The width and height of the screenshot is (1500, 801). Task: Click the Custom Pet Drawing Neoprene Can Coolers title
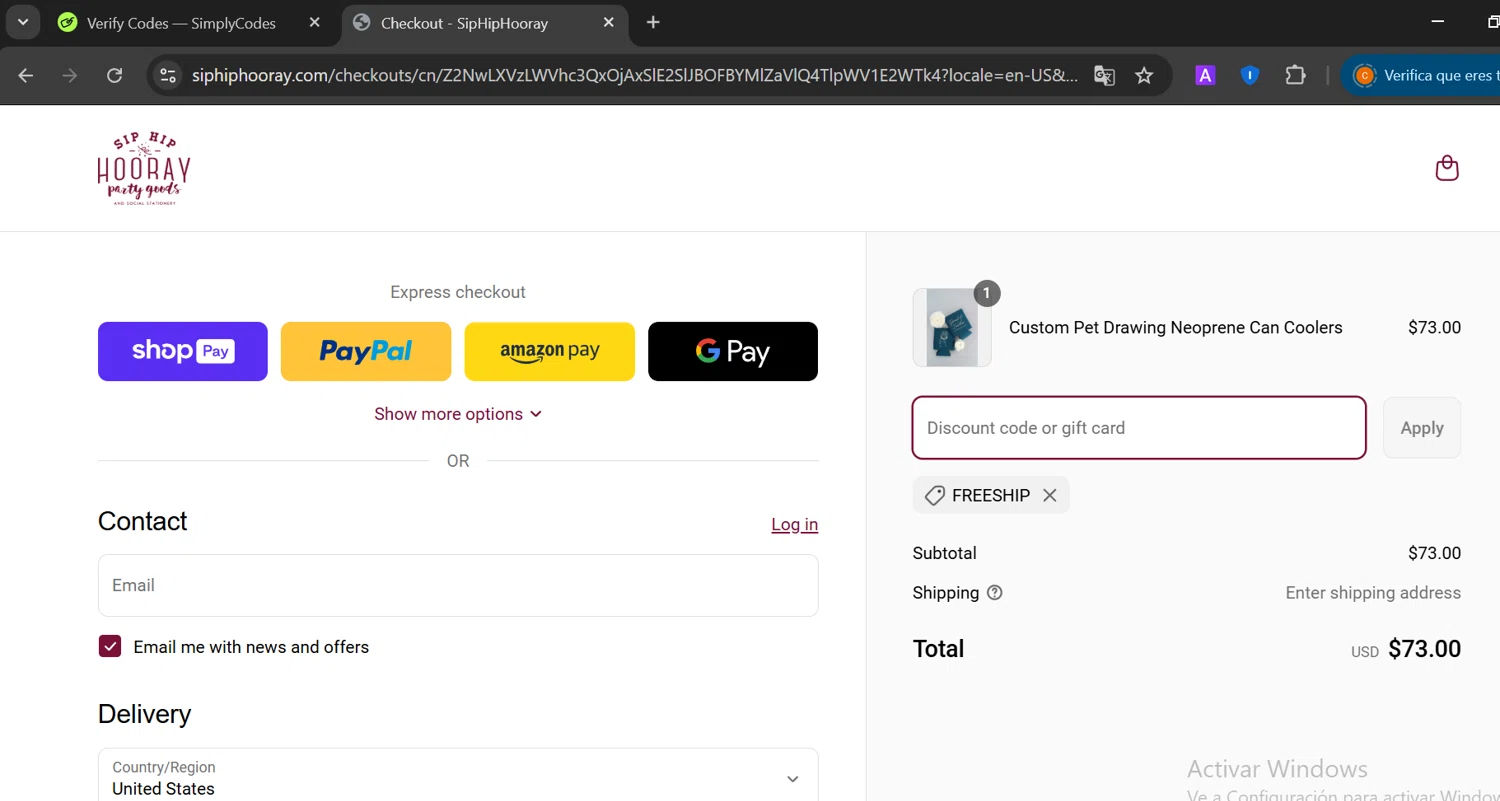[x=1176, y=327]
